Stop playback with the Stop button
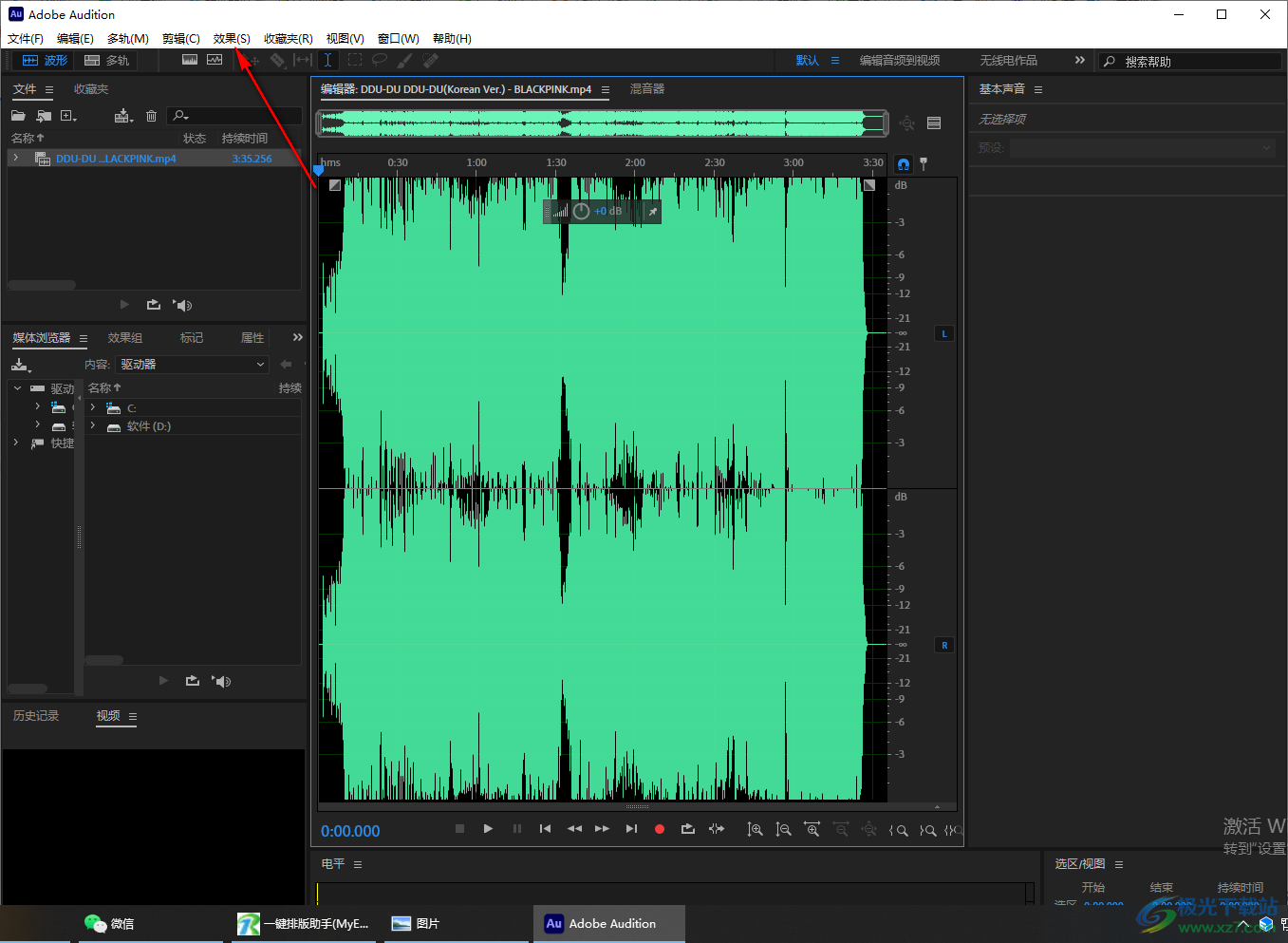The image size is (1288, 943). point(460,829)
